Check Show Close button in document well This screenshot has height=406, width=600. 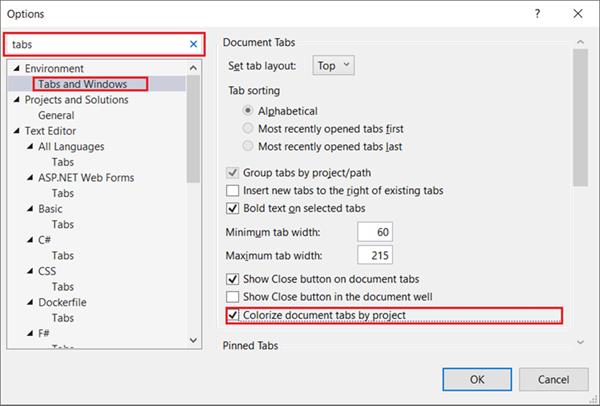click(x=234, y=297)
